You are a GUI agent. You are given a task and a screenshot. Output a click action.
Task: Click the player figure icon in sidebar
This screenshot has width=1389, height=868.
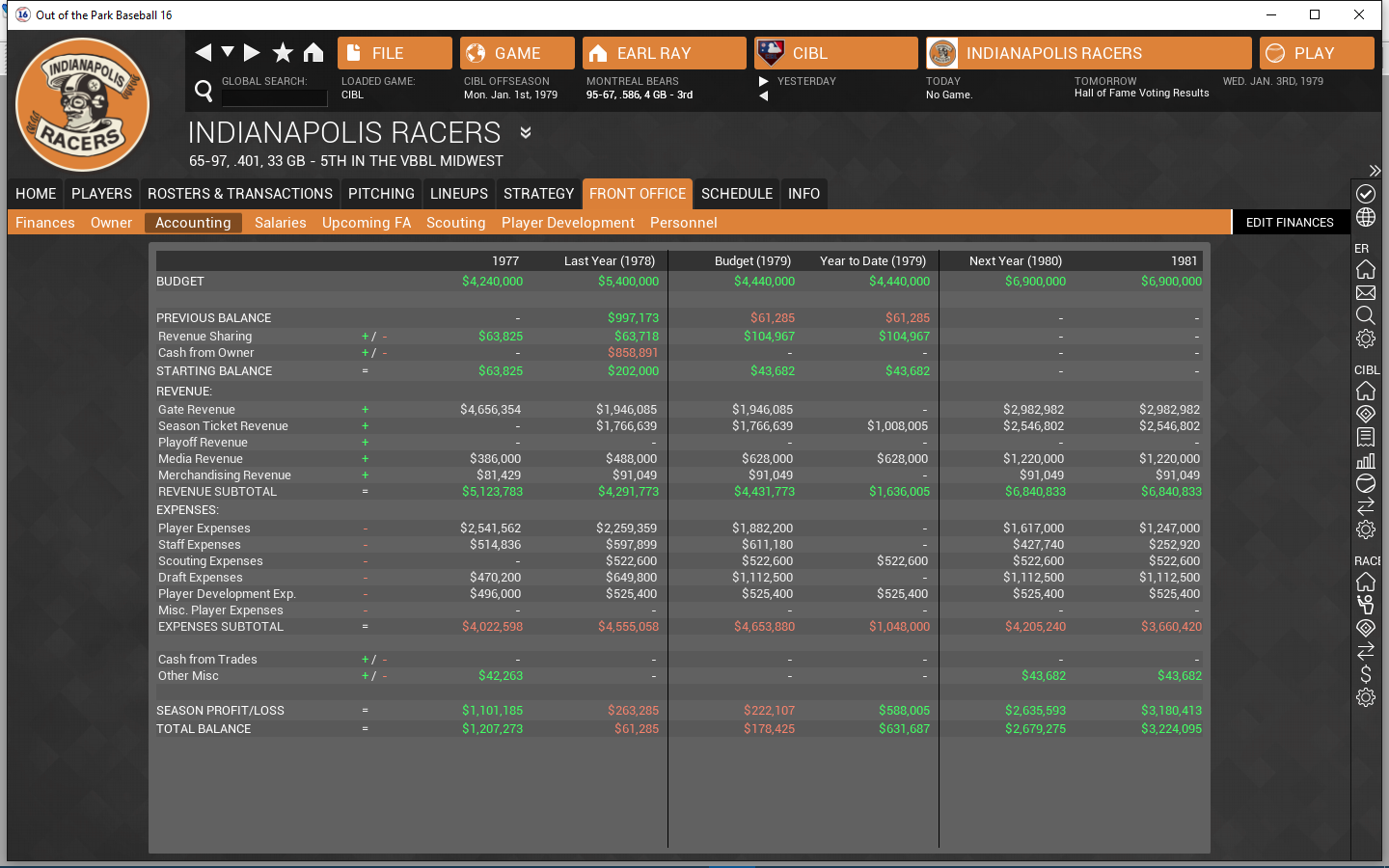pos(1366,605)
